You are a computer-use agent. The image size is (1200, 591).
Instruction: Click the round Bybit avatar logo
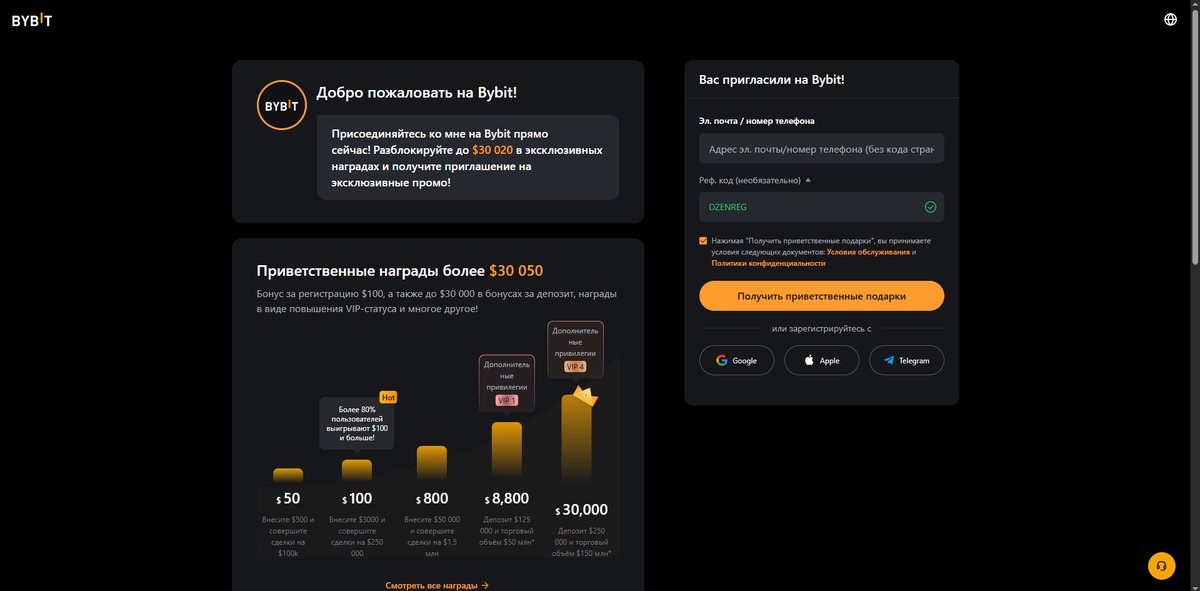click(282, 105)
